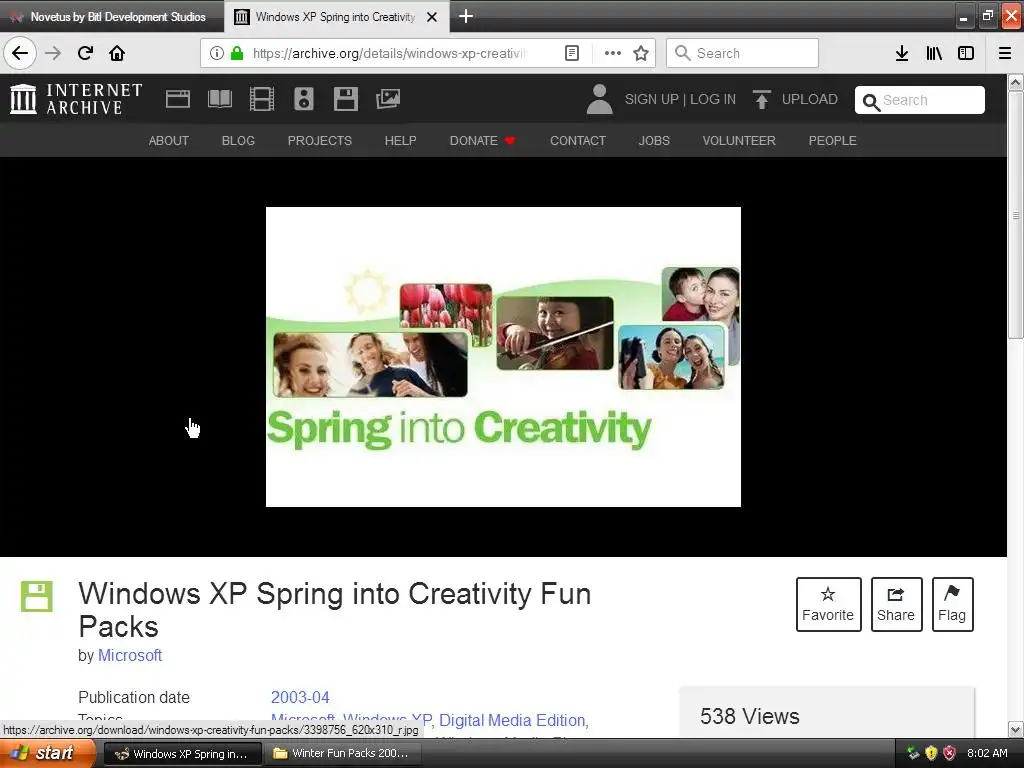Click the red security shield tray icon
This screenshot has width=1024, height=768.
coord(950,753)
